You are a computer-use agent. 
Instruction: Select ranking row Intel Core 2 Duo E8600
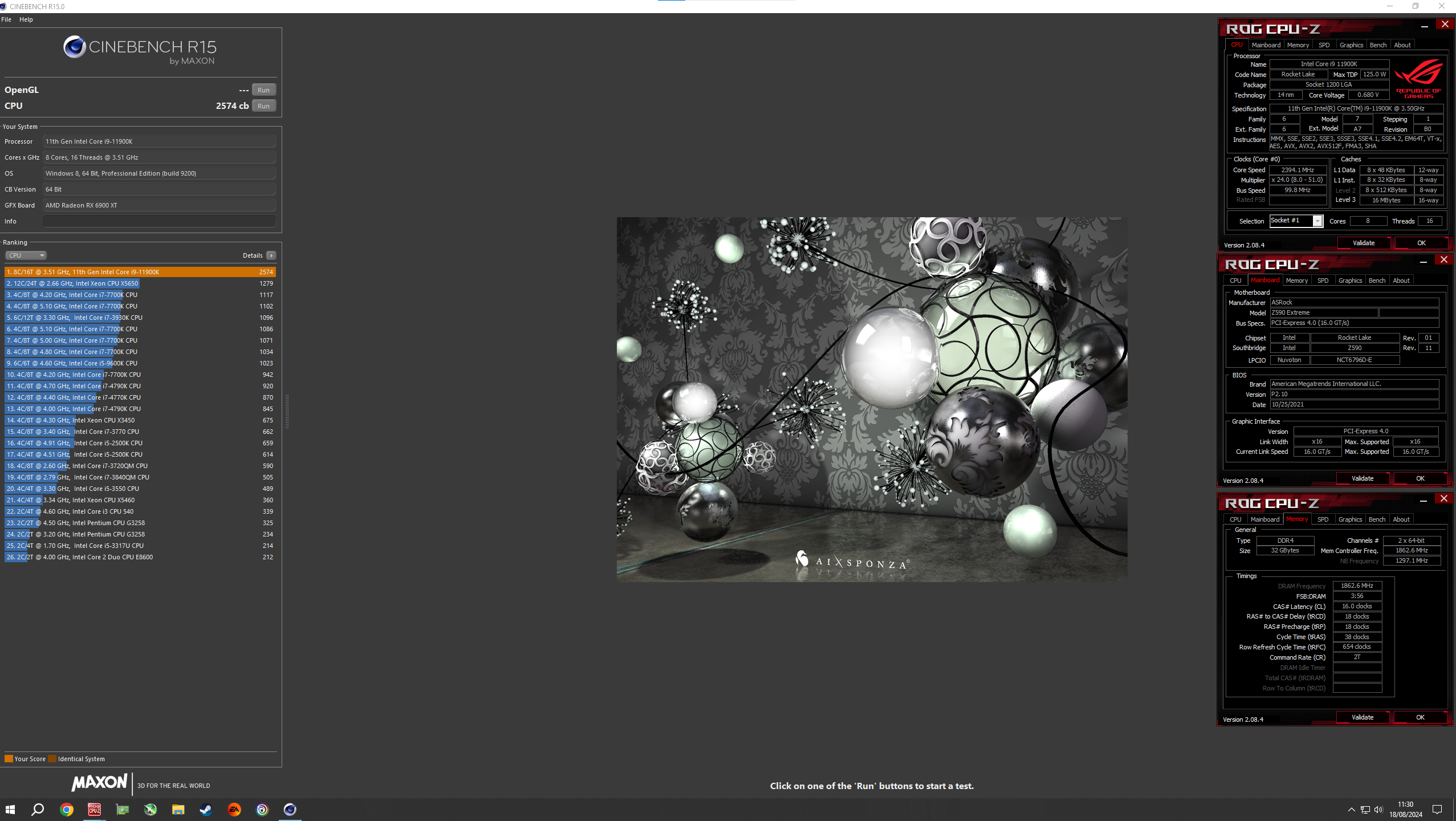click(x=140, y=557)
